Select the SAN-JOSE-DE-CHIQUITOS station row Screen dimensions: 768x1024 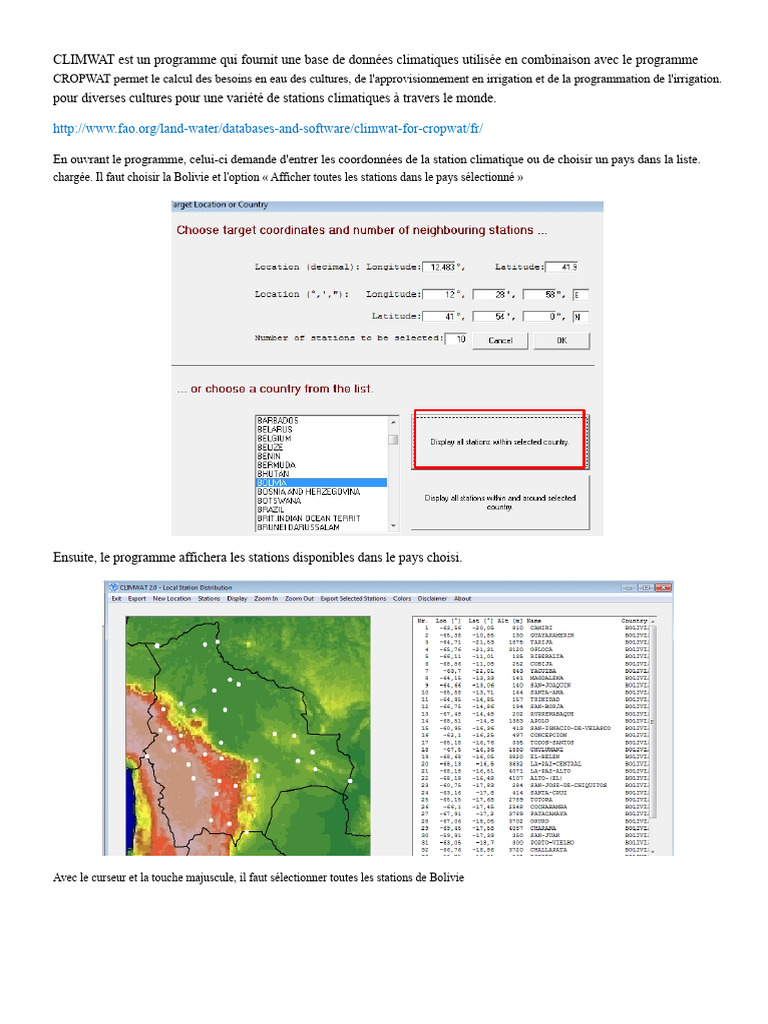532,786
